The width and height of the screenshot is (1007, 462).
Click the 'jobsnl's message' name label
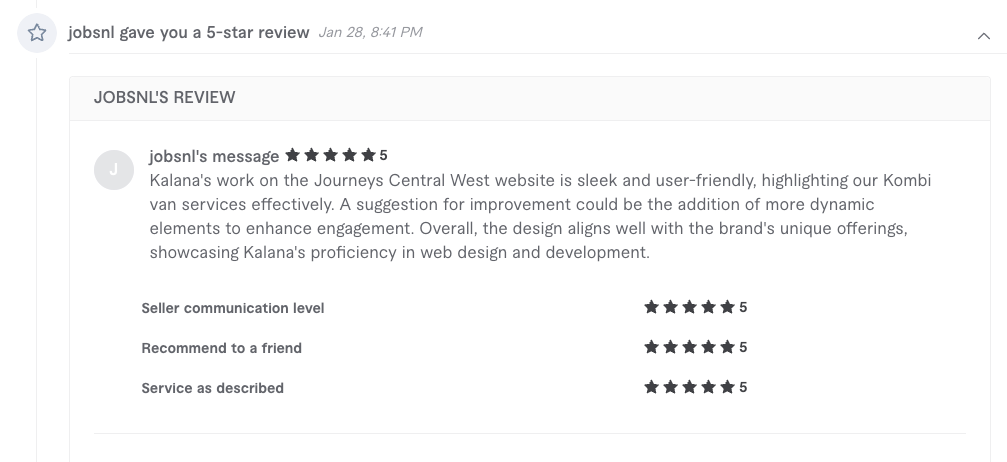pyautogui.click(x=214, y=156)
